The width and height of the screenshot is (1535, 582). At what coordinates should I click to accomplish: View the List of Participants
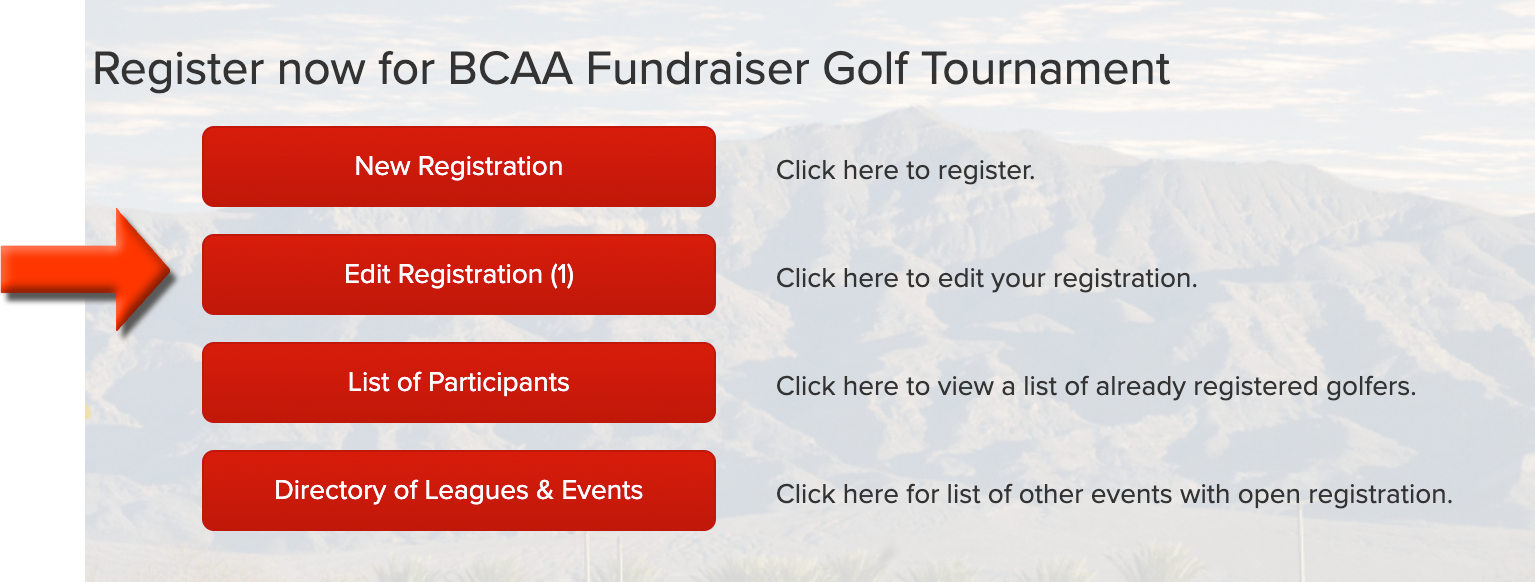coord(459,382)
